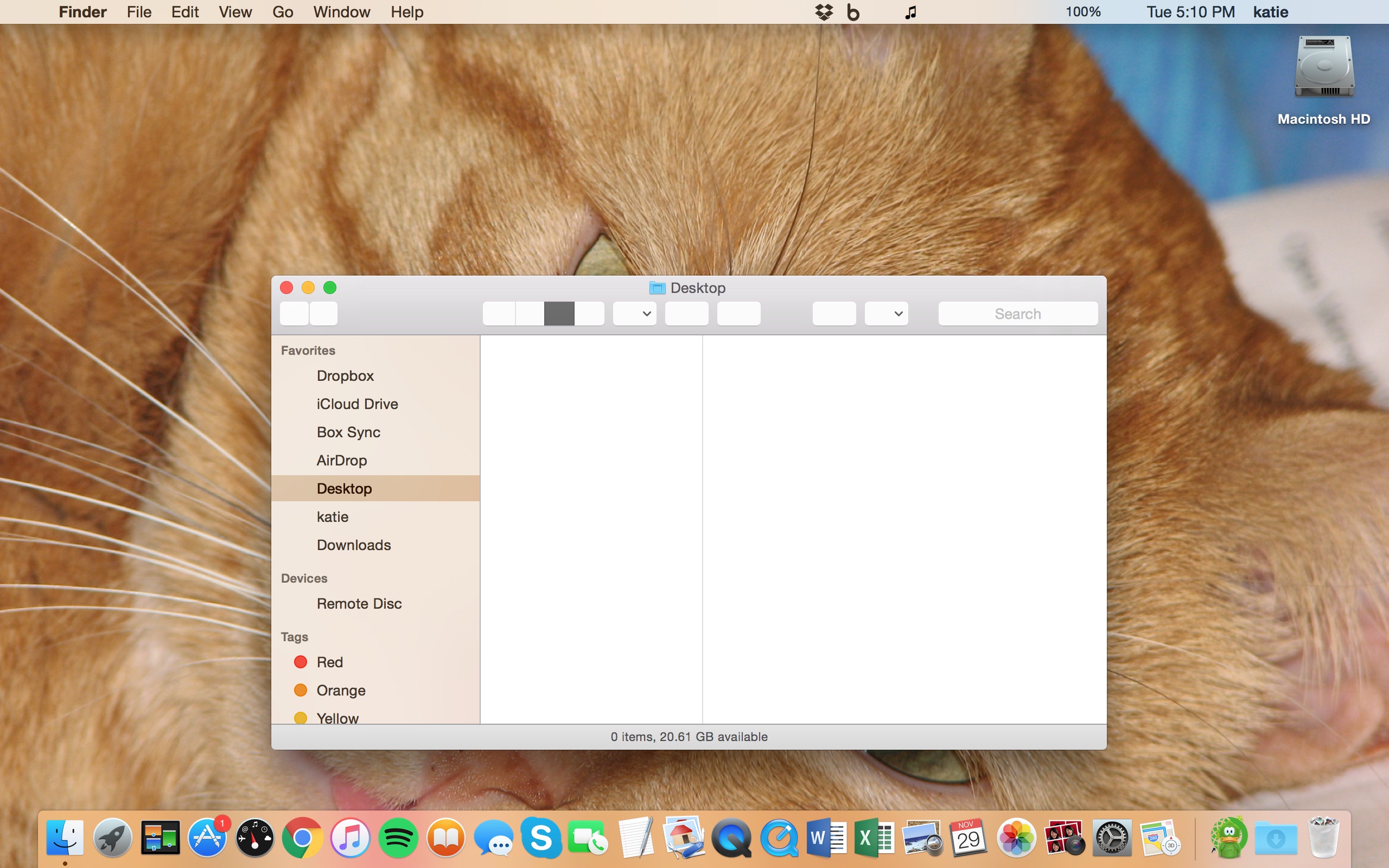This screenshot has width=1389, height=868.
Task: Switch Finder to list view
Action: pyautogui.click(x=529, y=314)
